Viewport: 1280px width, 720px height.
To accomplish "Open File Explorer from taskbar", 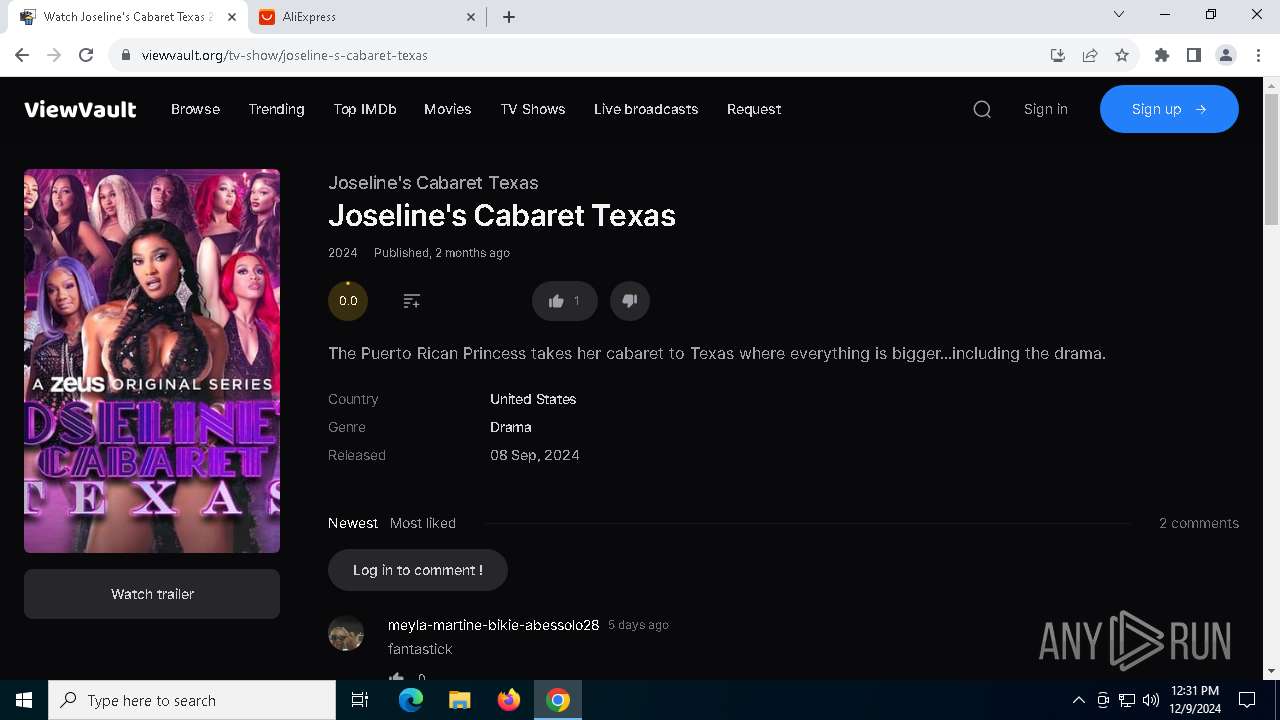I will click(460, 700).
